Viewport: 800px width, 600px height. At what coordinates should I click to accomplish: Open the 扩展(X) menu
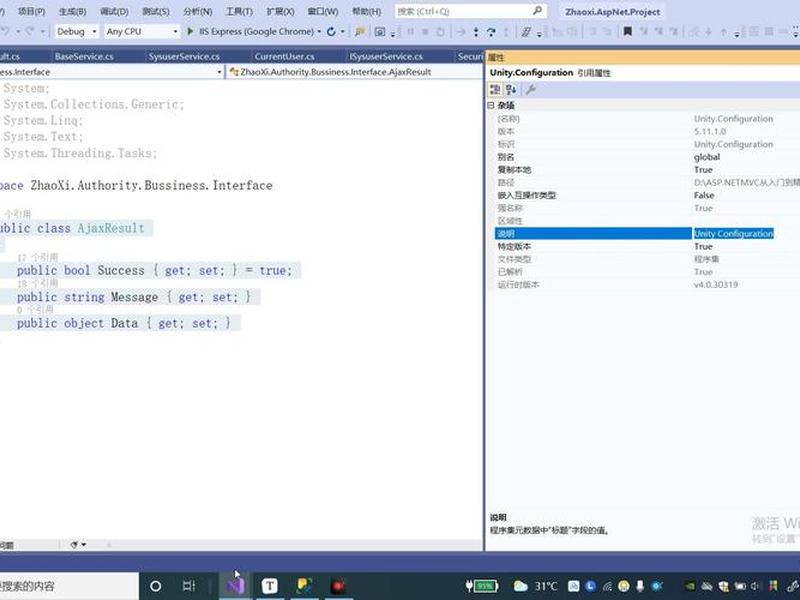click(x=280, y=11)
